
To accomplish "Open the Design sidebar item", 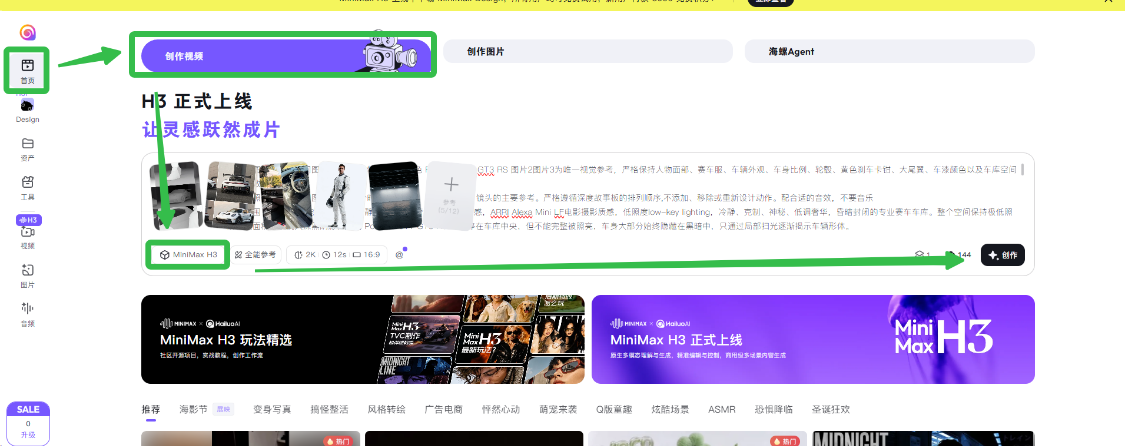I will (x=27, y=110).
